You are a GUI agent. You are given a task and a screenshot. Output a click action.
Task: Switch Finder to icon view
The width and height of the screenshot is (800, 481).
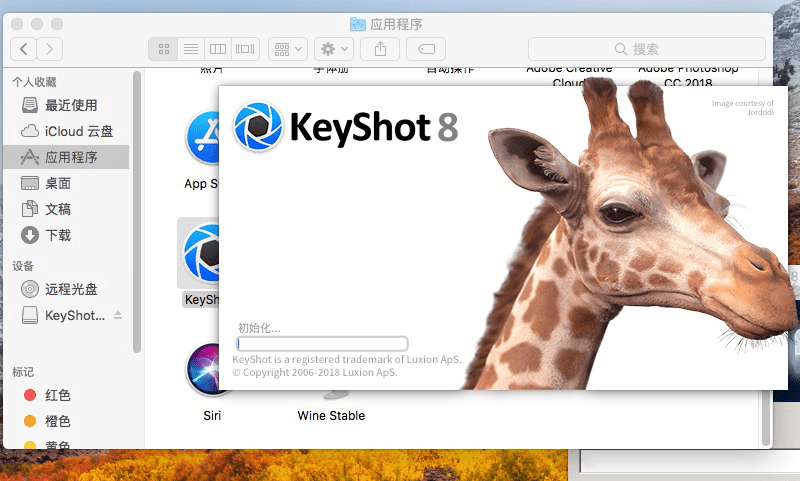click(x=163, y=49)
